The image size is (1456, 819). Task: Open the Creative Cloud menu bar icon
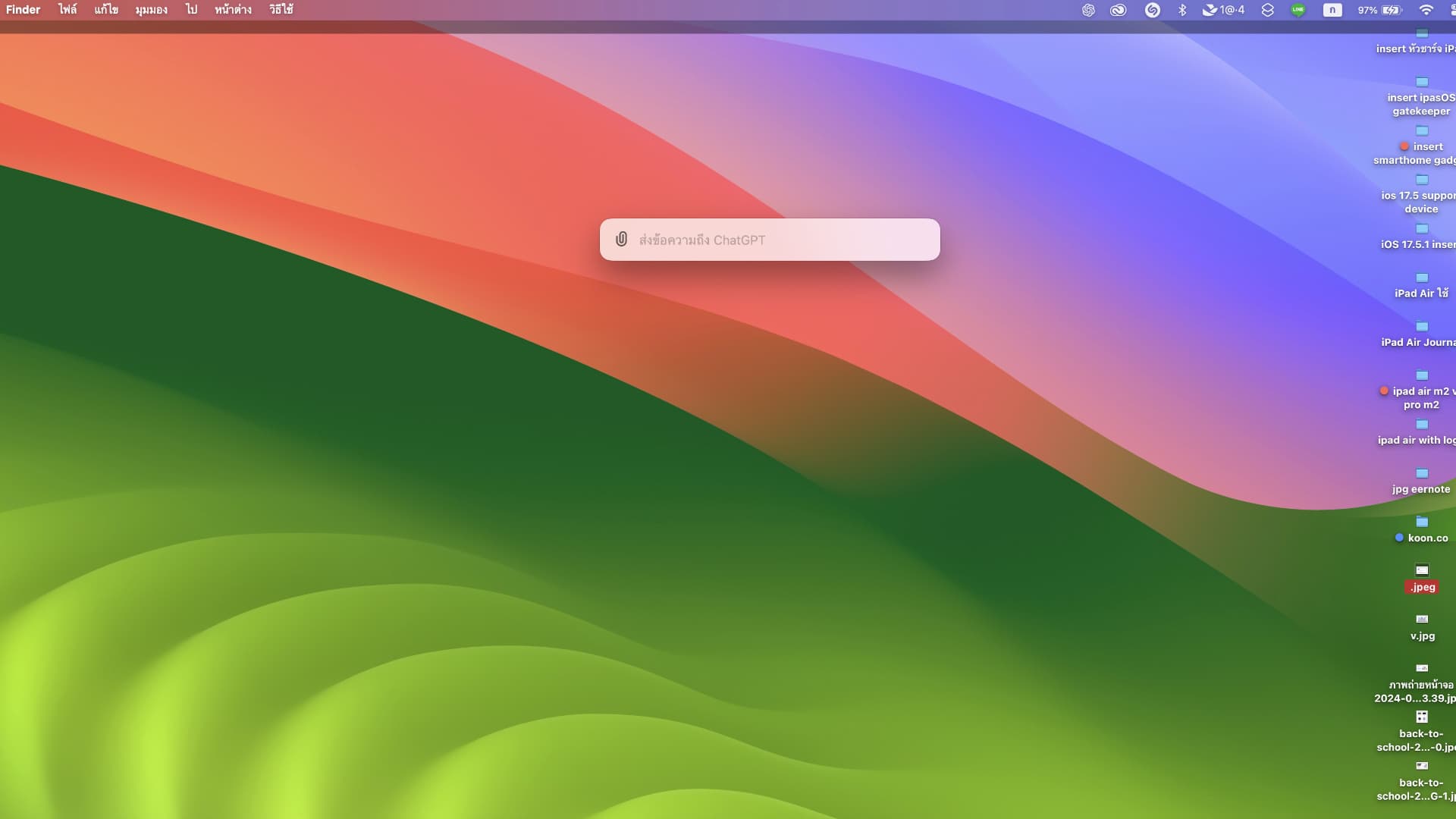click(x=1118, y=10)
